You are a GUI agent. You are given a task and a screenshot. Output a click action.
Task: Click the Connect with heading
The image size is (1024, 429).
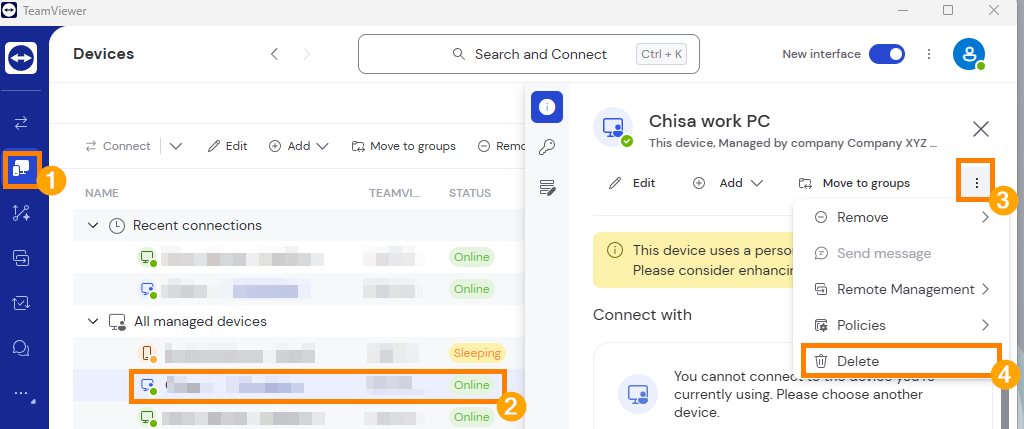click(x=642, y=315)
